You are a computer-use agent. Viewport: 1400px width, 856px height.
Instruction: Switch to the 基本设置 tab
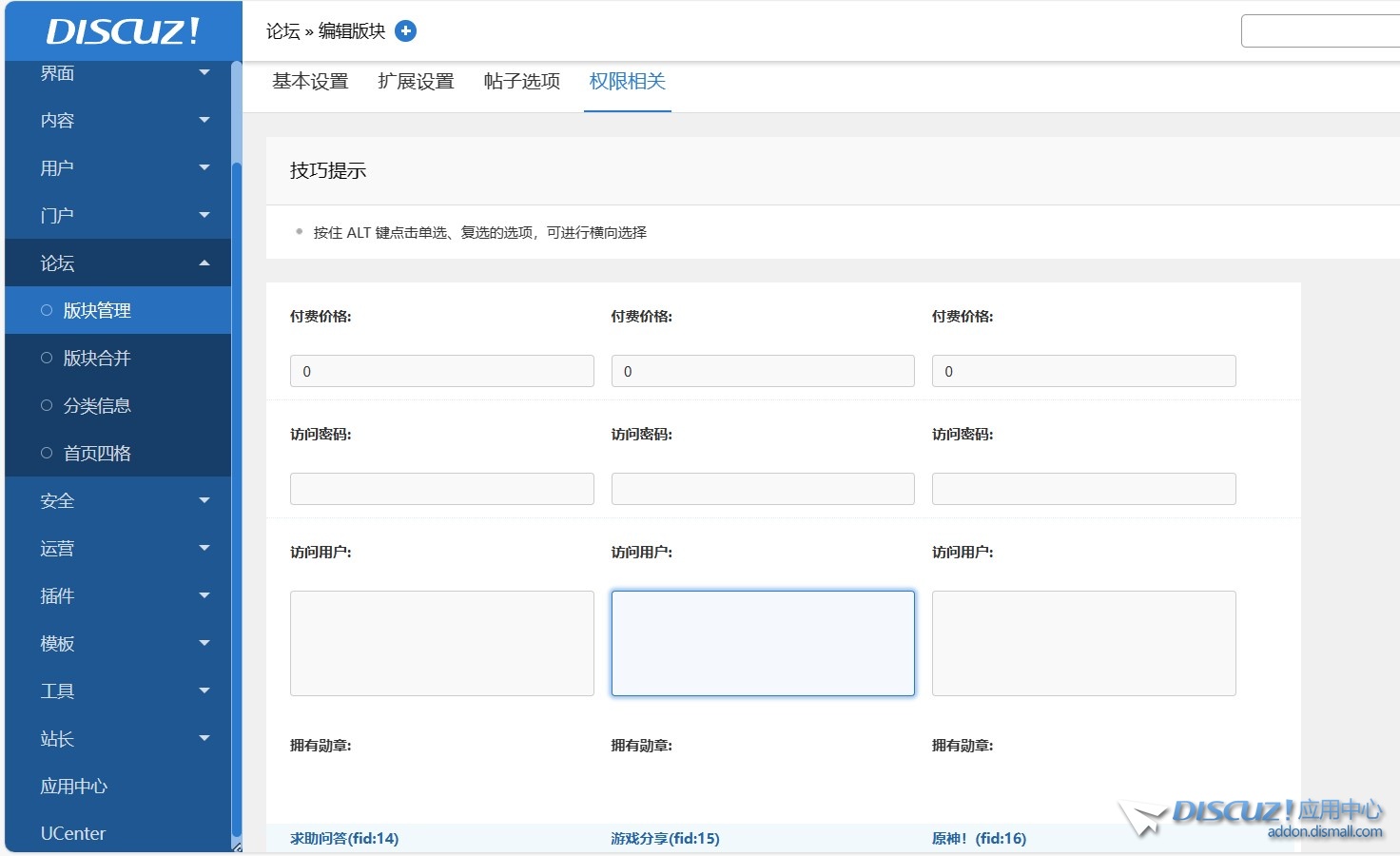tap(309, 82)
